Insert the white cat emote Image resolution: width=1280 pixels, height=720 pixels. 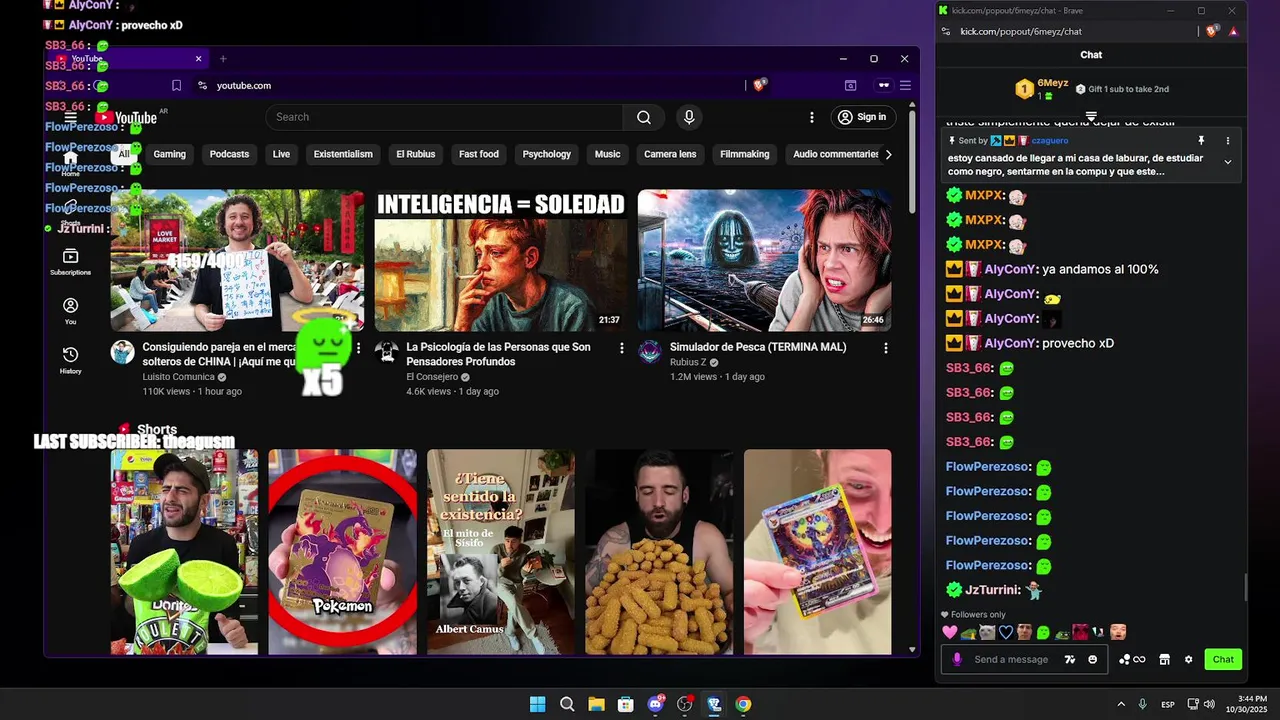[x=987, y=633]
